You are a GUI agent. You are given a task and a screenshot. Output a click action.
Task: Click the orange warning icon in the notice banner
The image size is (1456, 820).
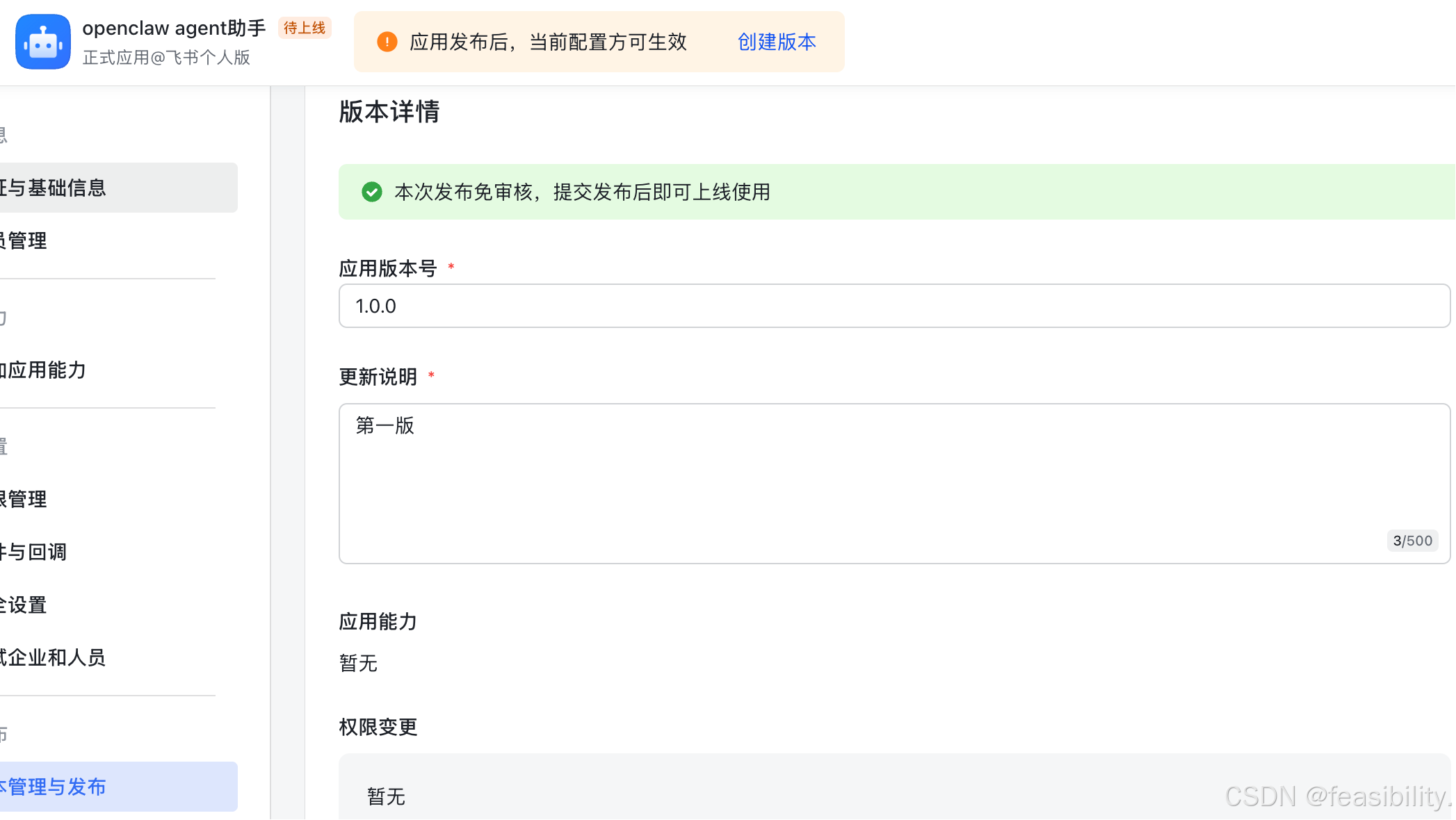coord(387,42)
